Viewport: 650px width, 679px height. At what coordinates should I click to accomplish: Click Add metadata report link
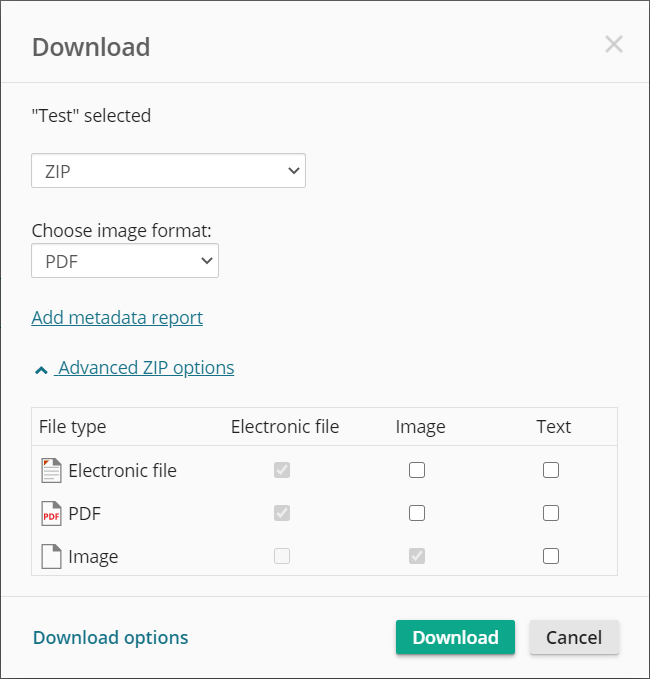(117, 318)
